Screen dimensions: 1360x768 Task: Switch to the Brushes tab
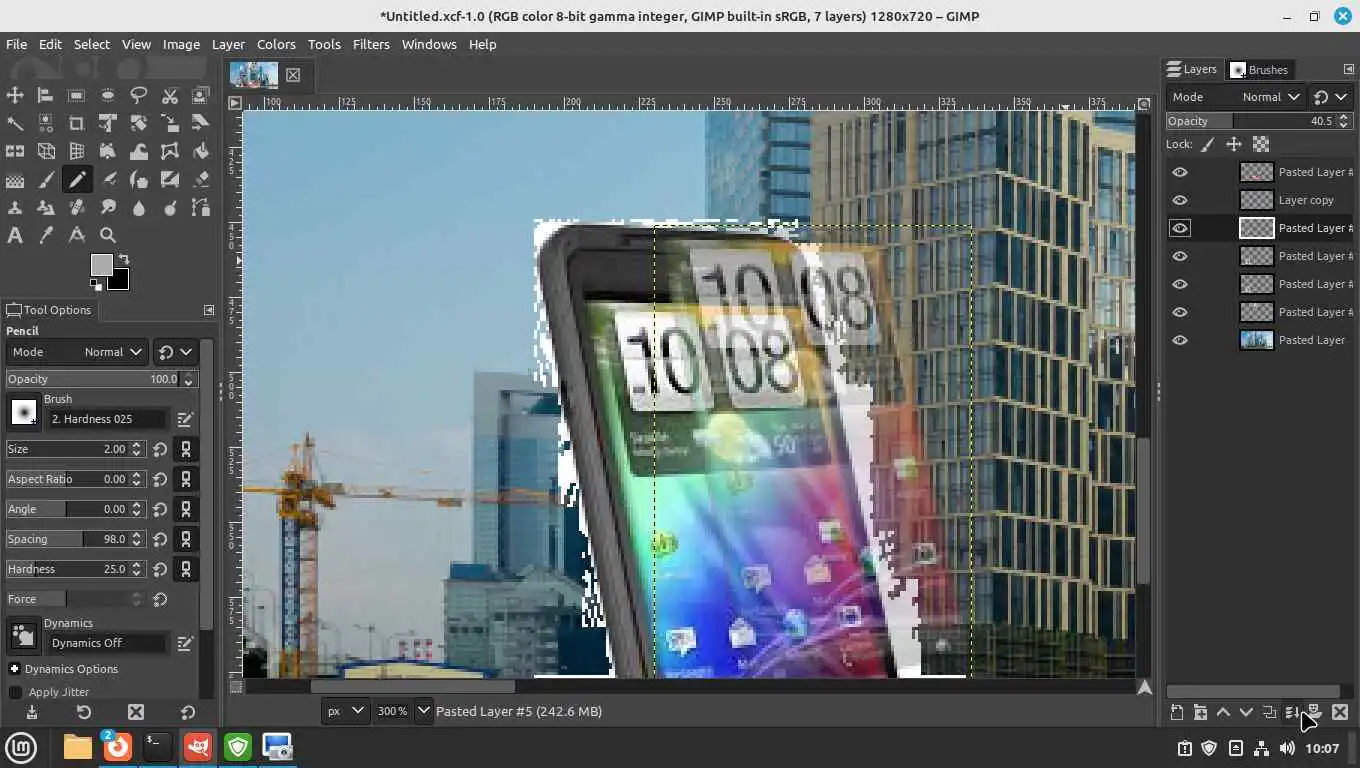point(1259,69)
